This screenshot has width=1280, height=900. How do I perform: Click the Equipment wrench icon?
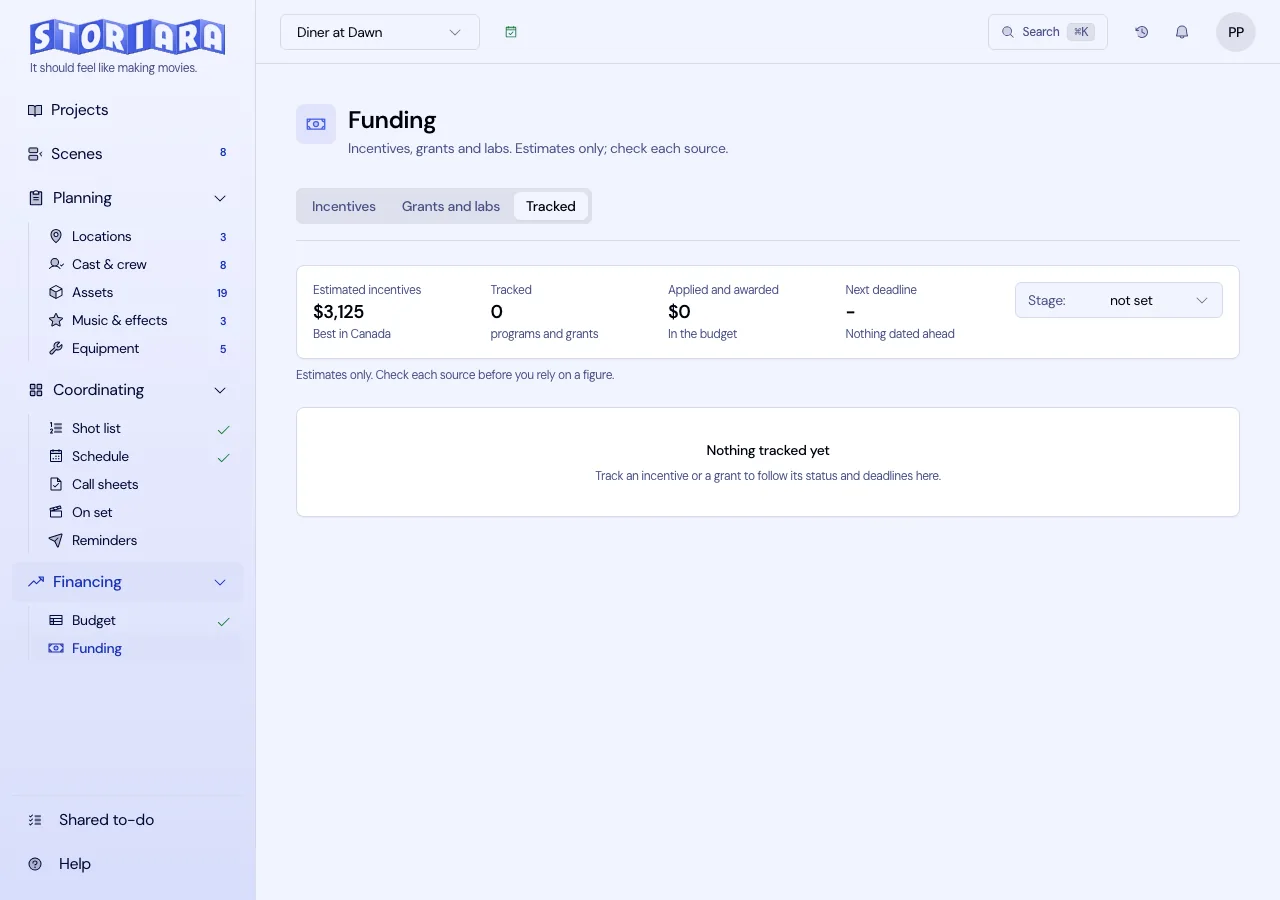56,348
